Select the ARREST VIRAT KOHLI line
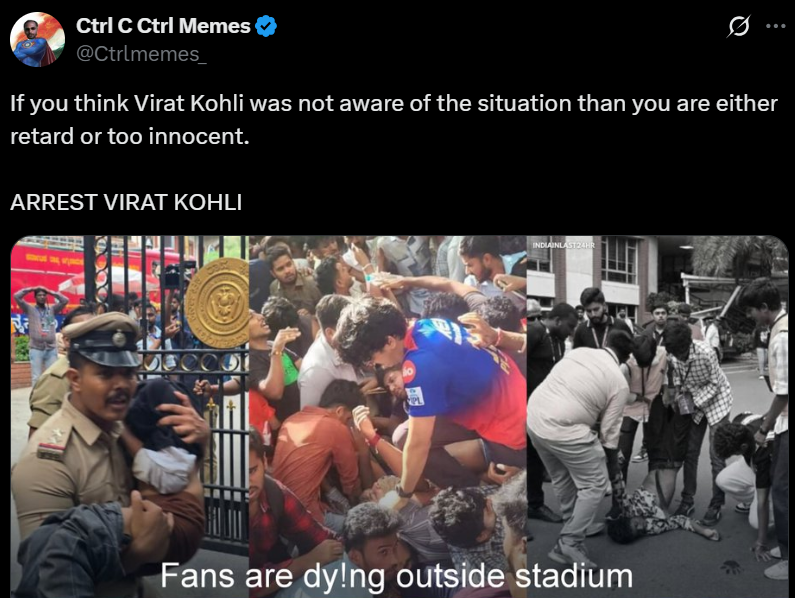Viewport: 795px width, 598px height. 126,202
